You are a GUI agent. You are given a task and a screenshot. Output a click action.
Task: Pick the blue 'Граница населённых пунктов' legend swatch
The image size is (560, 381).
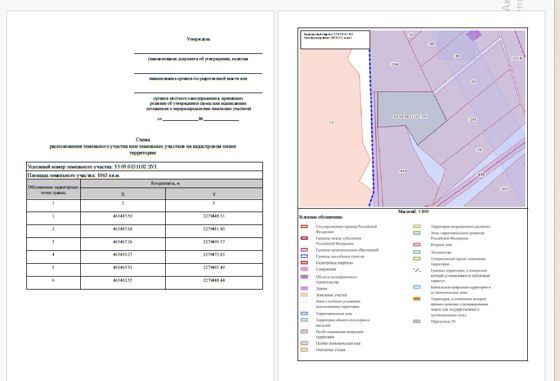(x=304, y=256)
